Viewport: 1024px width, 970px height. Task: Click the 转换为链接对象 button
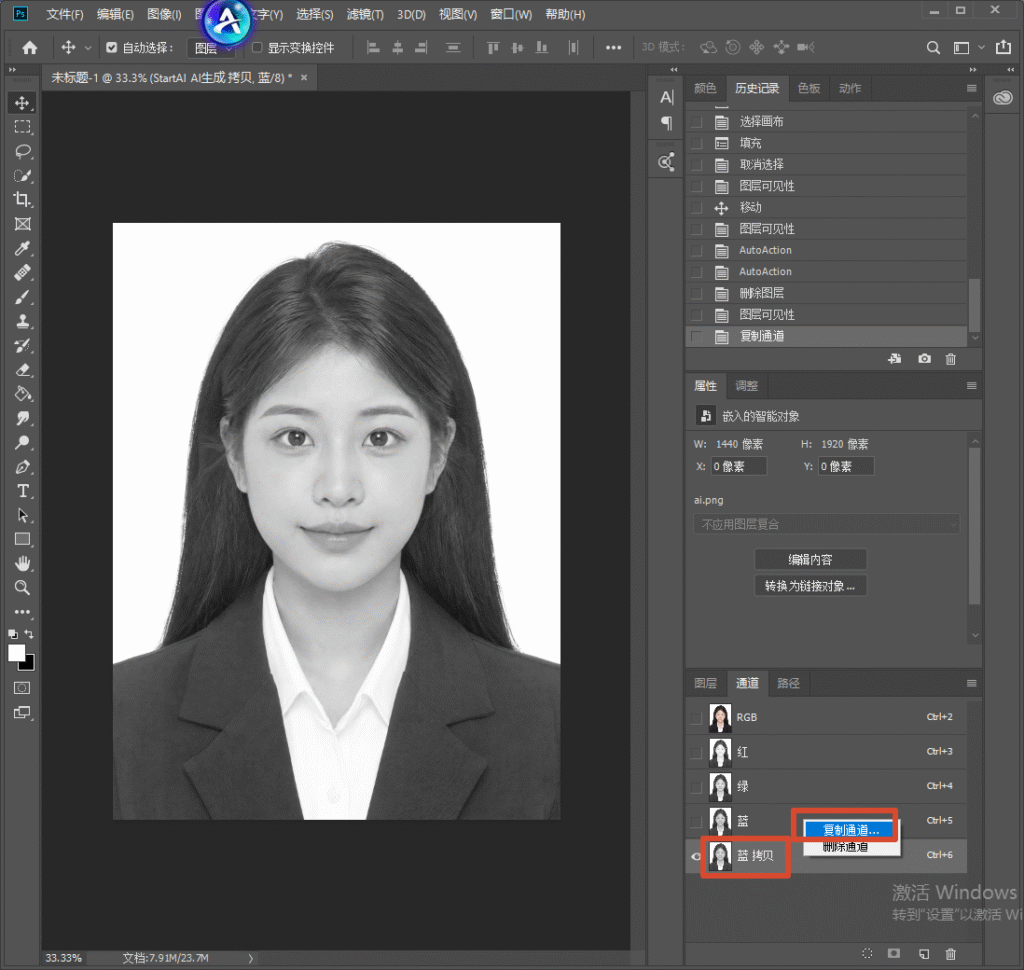[810, 586]
